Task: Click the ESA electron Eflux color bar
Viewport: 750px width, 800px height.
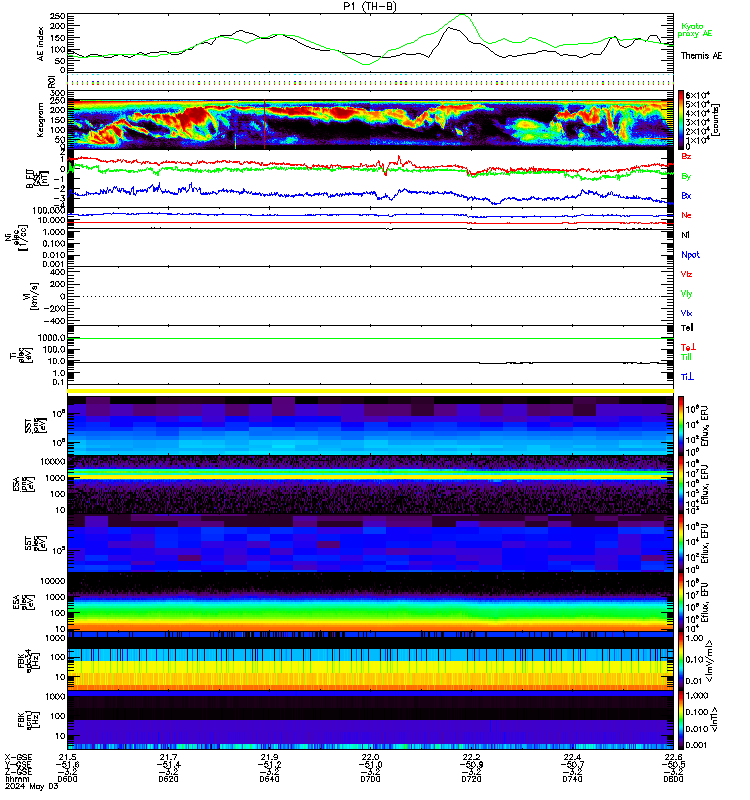Action: 681,602
